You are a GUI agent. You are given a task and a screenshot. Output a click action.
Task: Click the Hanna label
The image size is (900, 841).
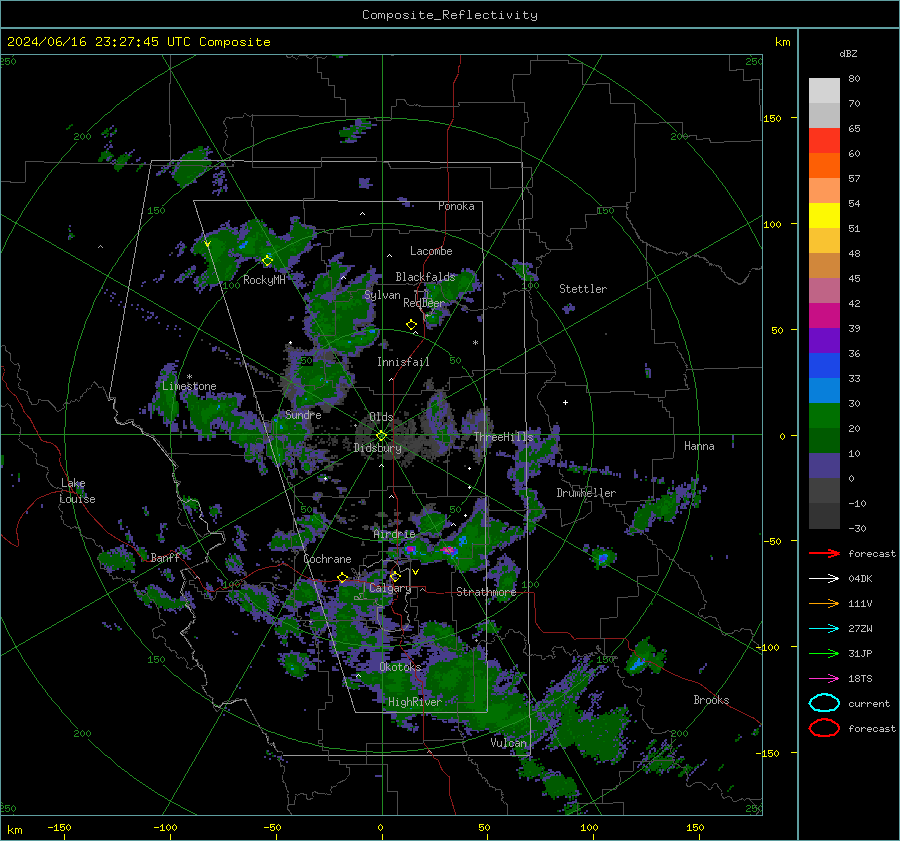click(699, 446)
